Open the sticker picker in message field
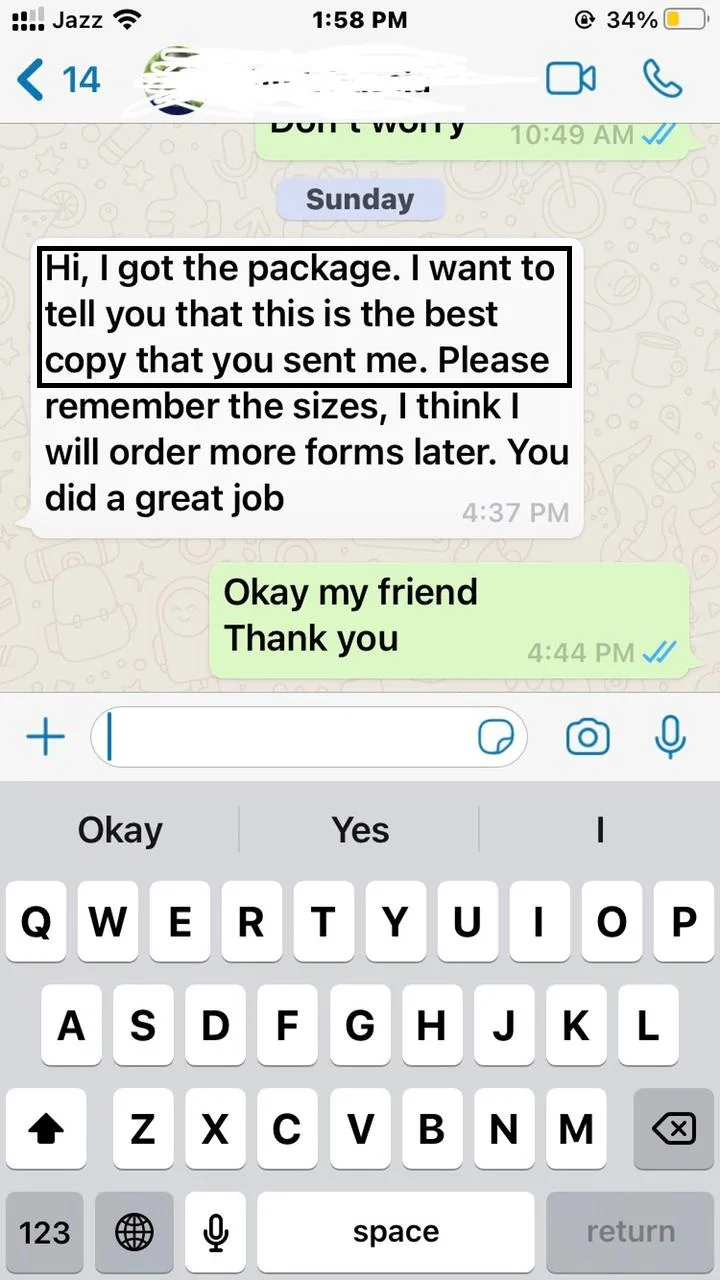Screen dimensions: 720x1280 tap(496, 738)
